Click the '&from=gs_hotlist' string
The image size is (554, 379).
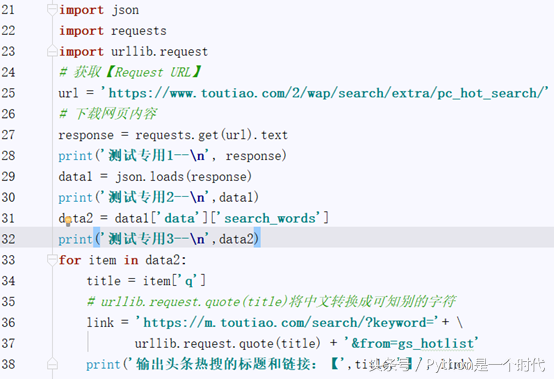pyautogui.click(x=411, y=343)
